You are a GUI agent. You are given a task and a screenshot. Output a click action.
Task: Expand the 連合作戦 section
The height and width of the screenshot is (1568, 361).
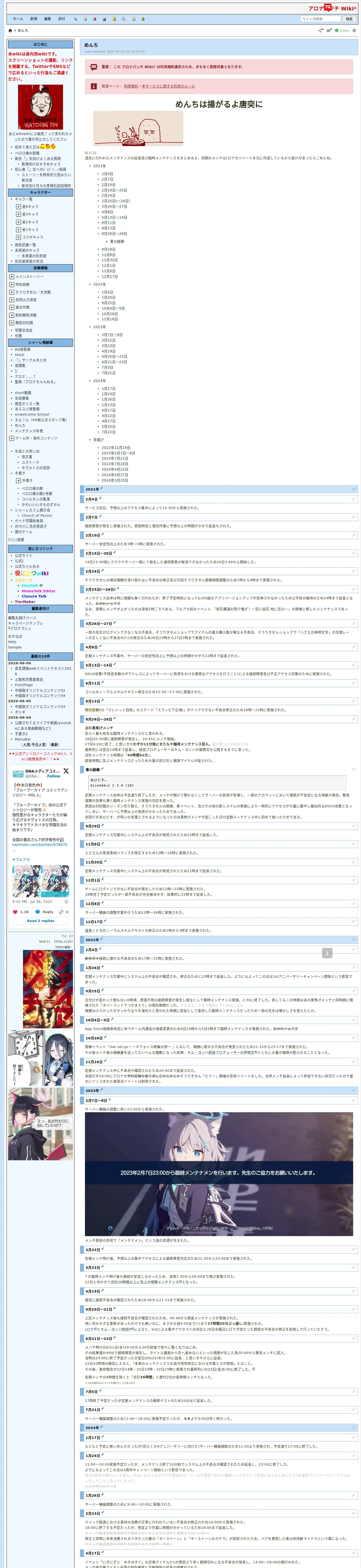[12, 307]
